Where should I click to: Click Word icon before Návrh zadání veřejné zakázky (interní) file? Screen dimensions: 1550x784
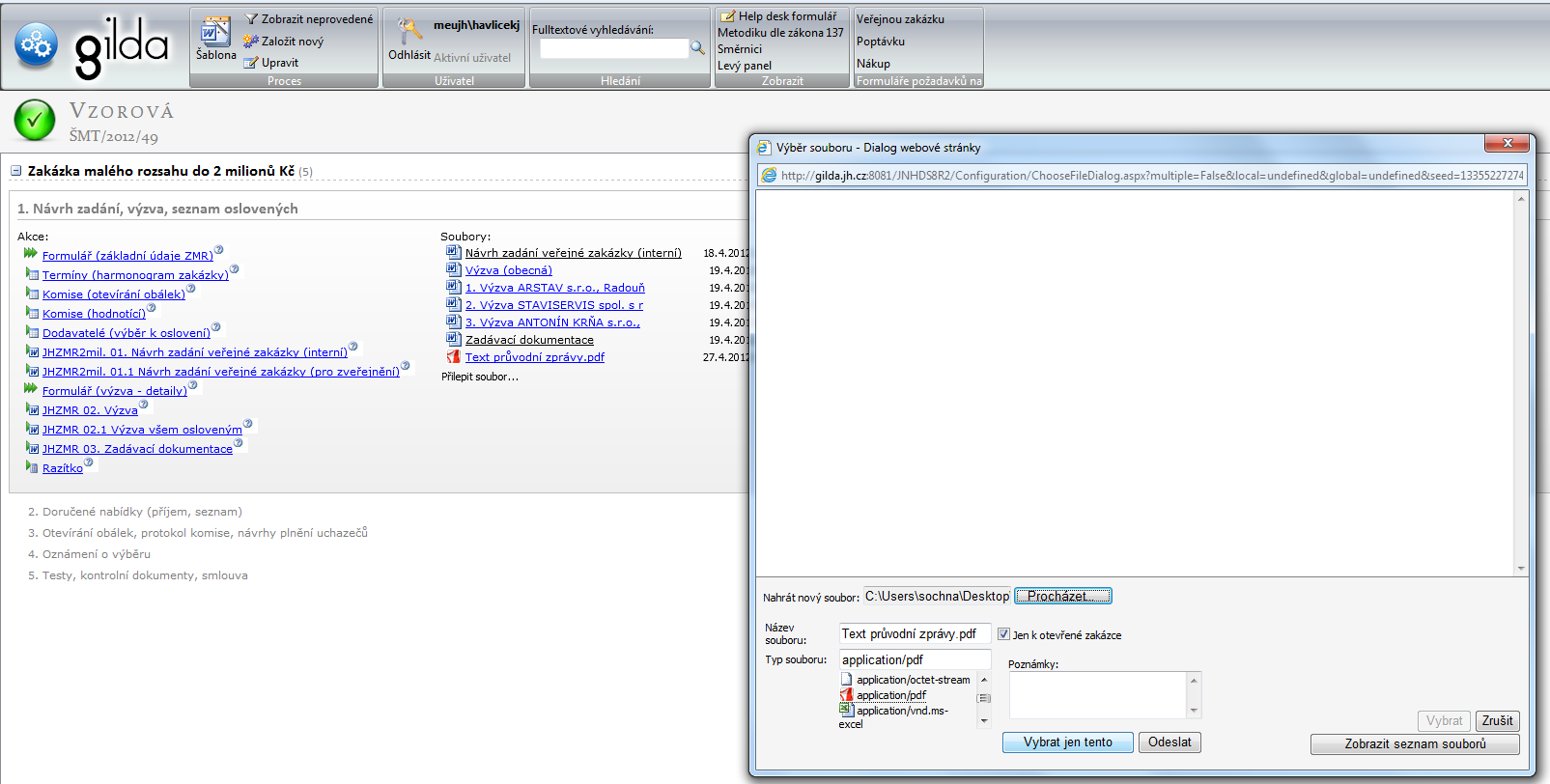click(x=453, y=252)
